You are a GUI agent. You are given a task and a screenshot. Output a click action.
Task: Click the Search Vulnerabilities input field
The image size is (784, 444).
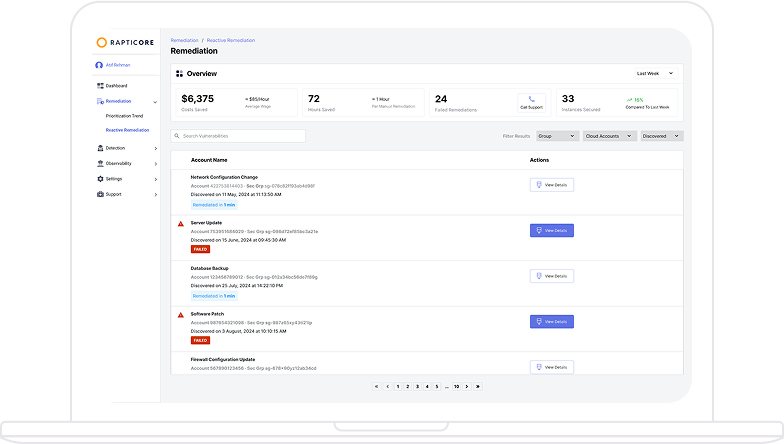pos(238,136)
